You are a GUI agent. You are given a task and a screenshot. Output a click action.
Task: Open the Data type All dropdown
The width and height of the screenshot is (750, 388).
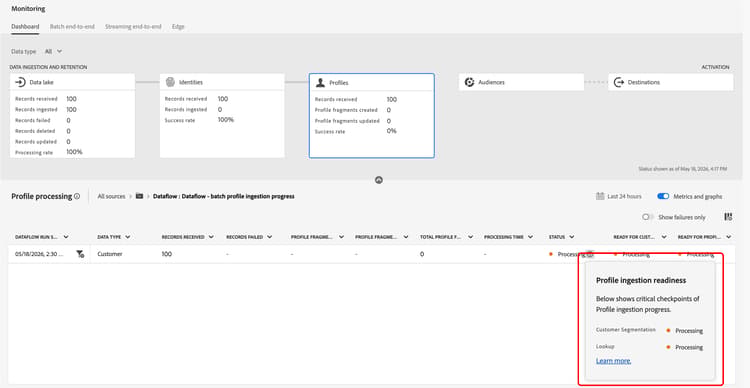click(54, 51)
